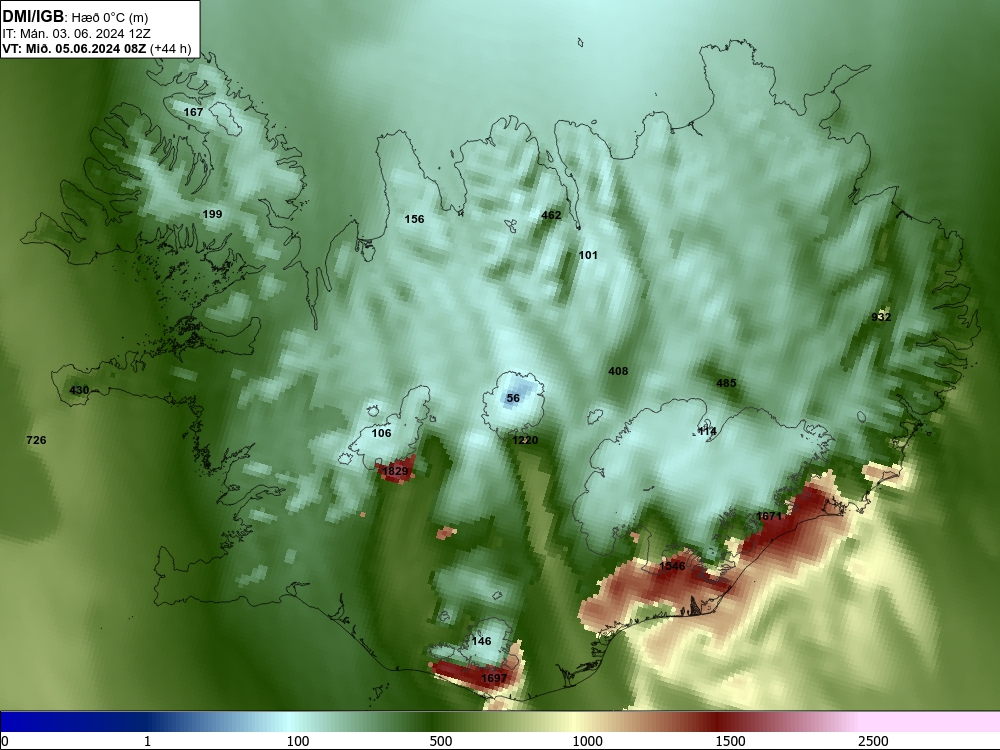The height and width of the screenshot is (750, 1000).
Task: Click the map value 156
Action: 415,219
